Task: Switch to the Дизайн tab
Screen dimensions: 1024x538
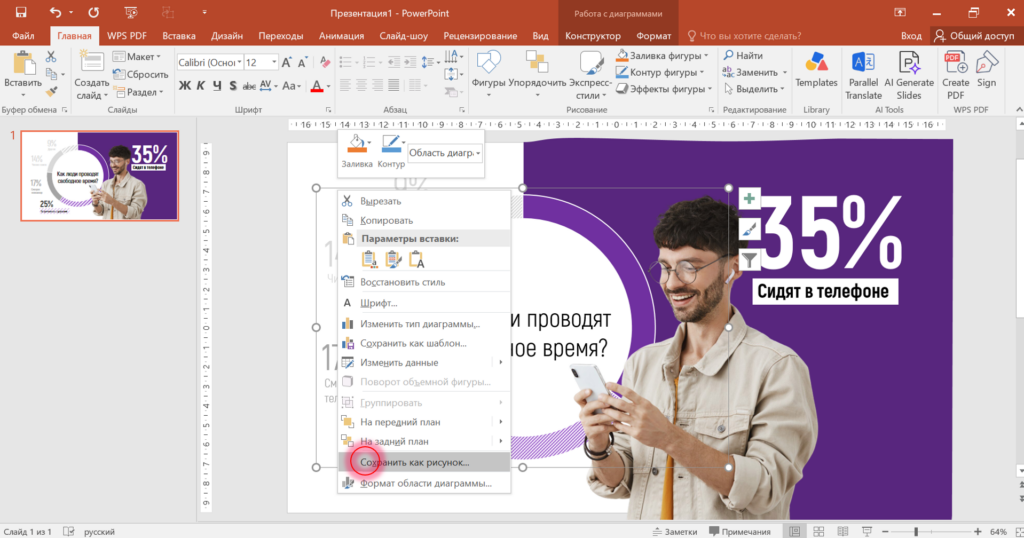Action: pos(227,36)
